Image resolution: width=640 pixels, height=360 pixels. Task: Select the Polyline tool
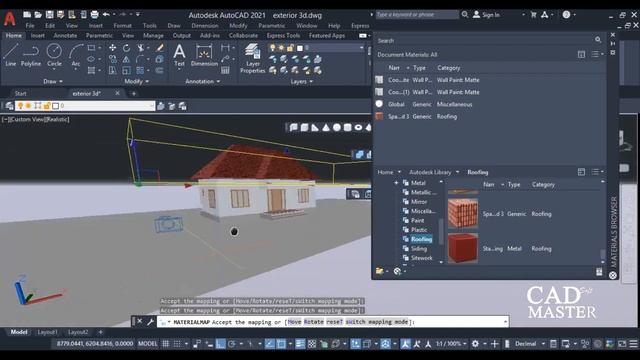point(31,55)
